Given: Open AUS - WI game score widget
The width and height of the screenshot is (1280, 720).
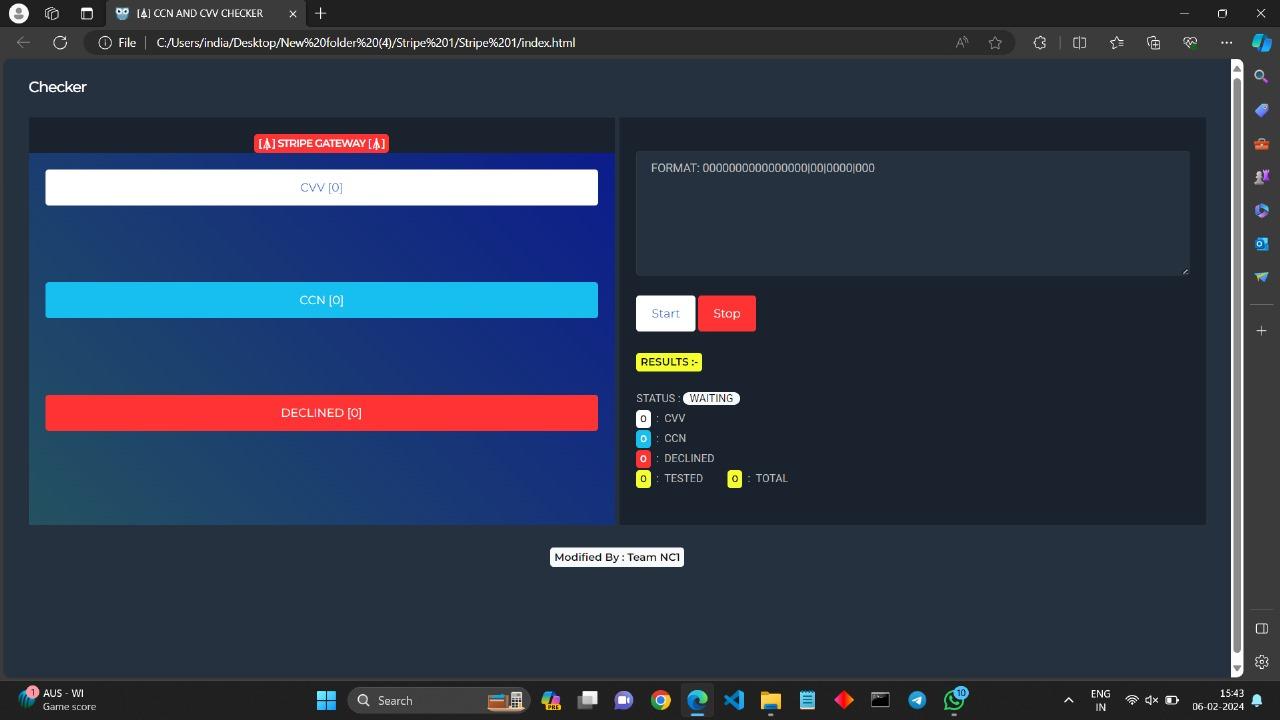Looking at the screenshot, I should (58, 699).
